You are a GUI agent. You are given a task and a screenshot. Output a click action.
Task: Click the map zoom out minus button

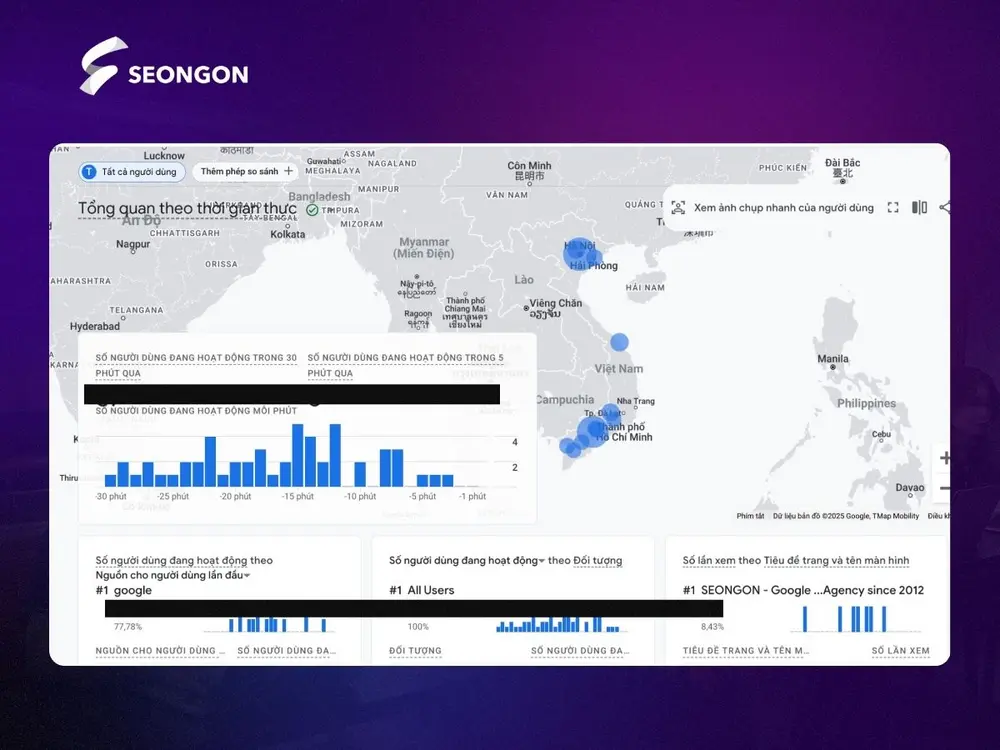click(945, 489)
